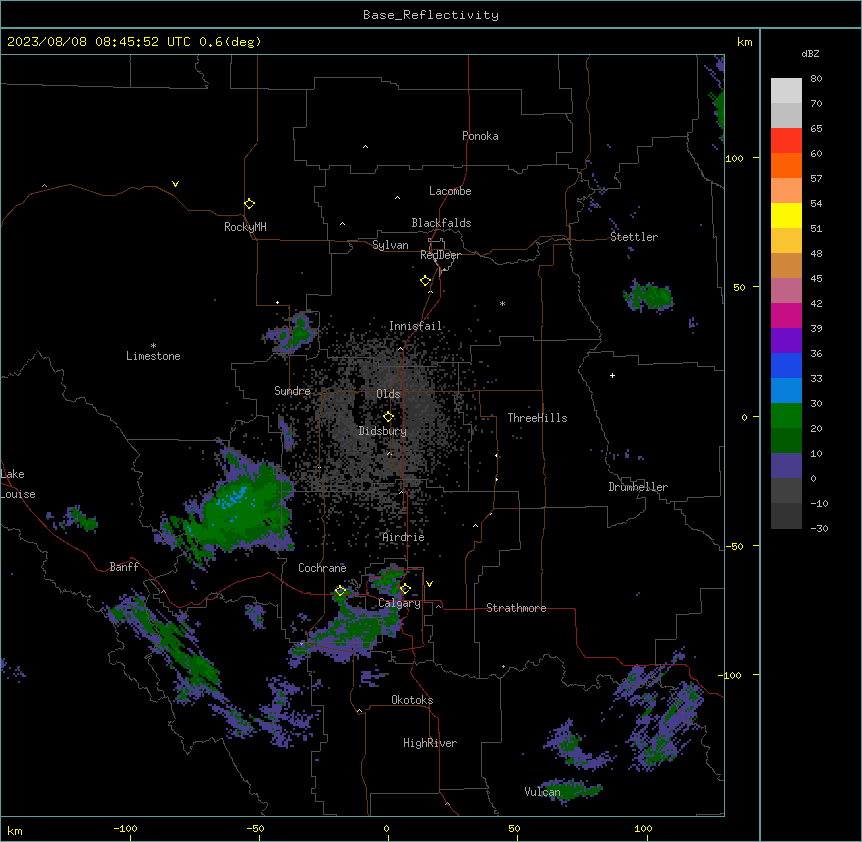Image resolution: width=862 pixels, height=842 pixels.
Task: Click the Ponoka city label
Action: click(480, 136)
